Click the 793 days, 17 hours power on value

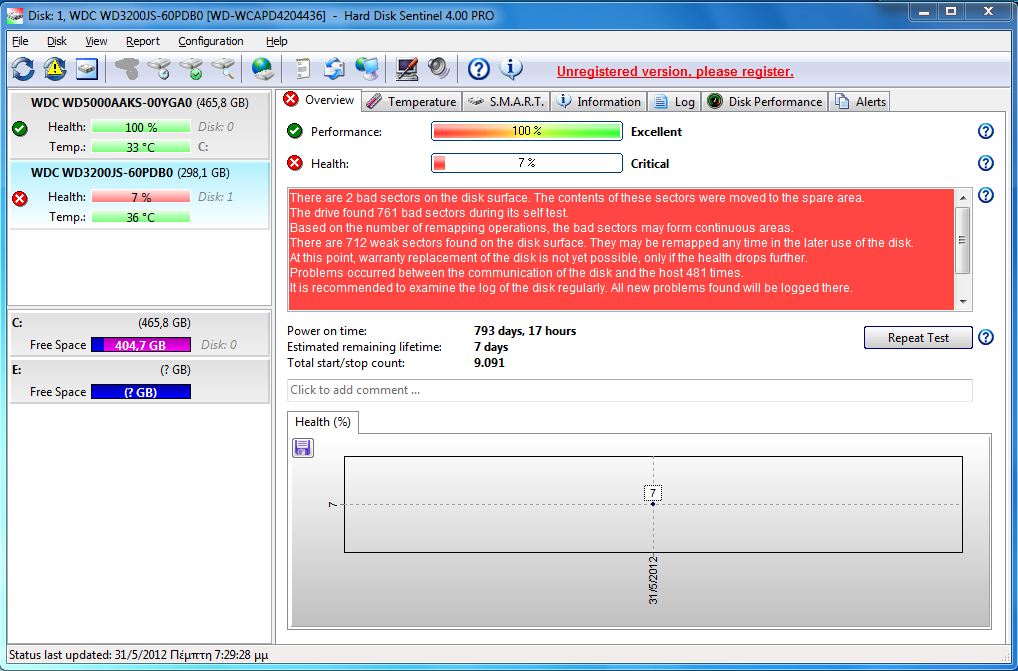click(525, 331)
